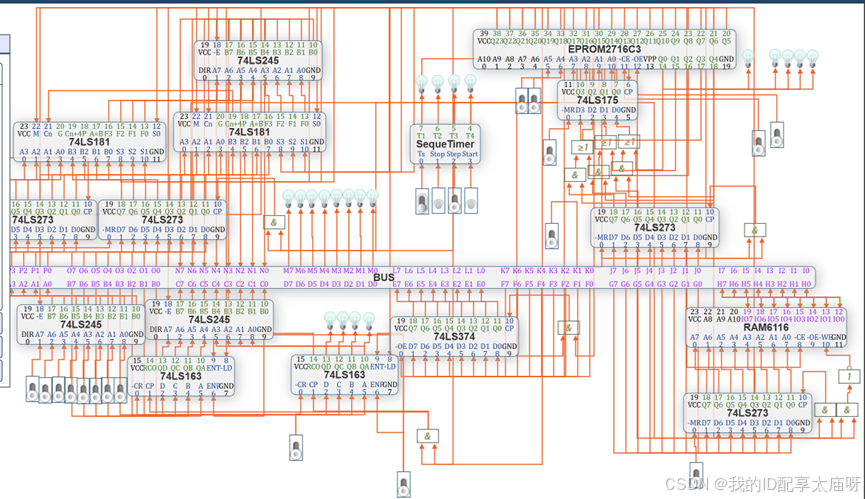Click the lamp wired to BUS pin M4
Screen dimensions: 865x499
[324, 198]
